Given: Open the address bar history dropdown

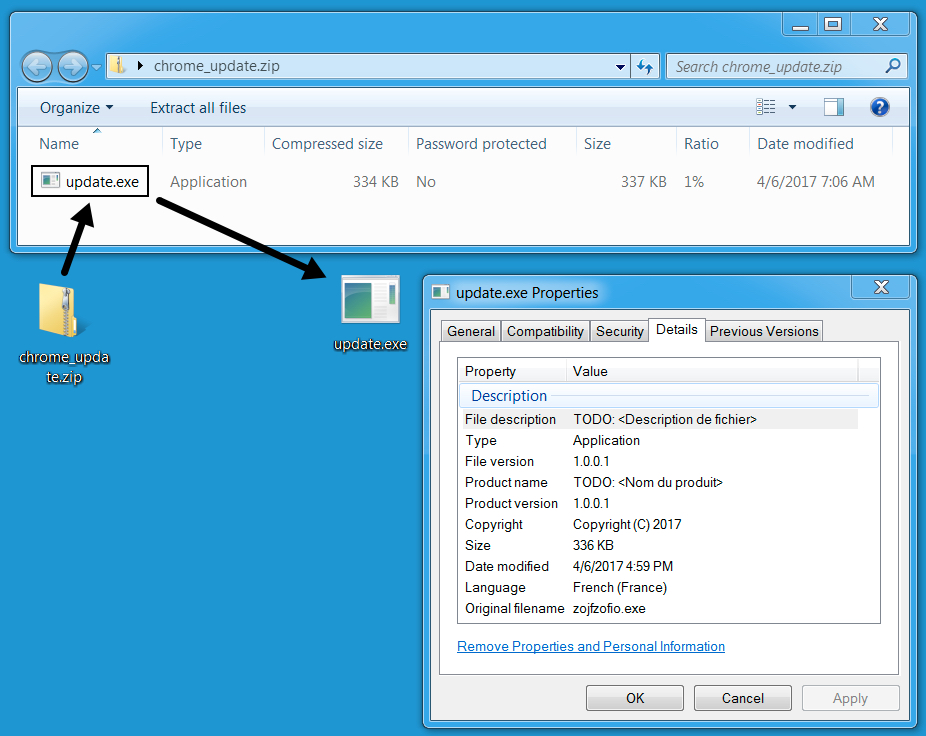Looking at the screenshot, I should [x=620, y=67].
